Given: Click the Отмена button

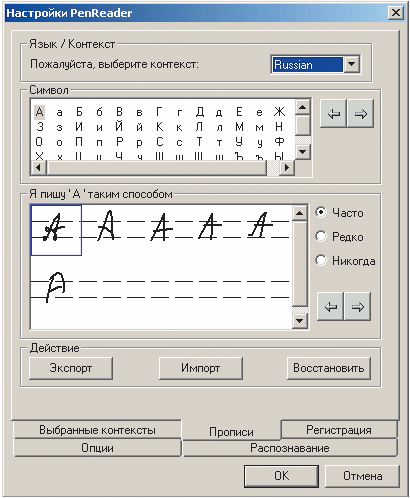Looking at the screenshot, I should (x=362, y=476).
